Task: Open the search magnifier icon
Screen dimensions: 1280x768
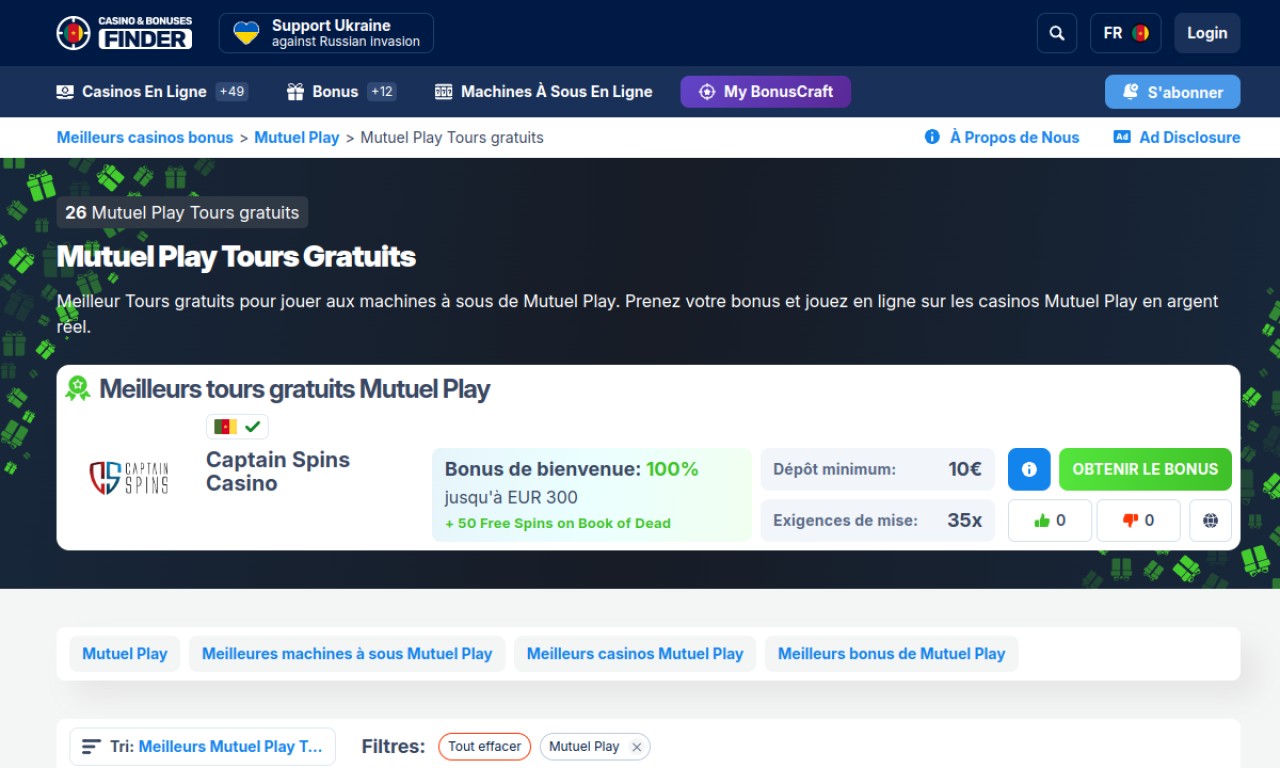Action: pos(1057,33)
